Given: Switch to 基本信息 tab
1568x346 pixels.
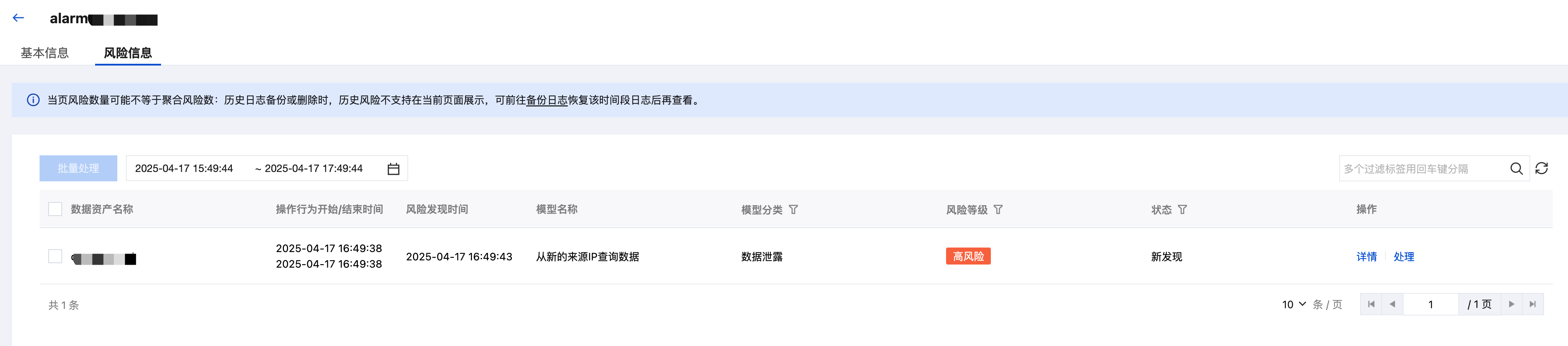Looking at the screenshot, I should [x=44, y=53].
